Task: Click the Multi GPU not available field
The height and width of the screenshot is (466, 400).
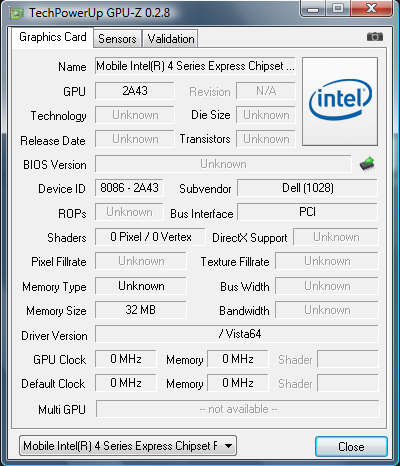Action: click(238, 409)
